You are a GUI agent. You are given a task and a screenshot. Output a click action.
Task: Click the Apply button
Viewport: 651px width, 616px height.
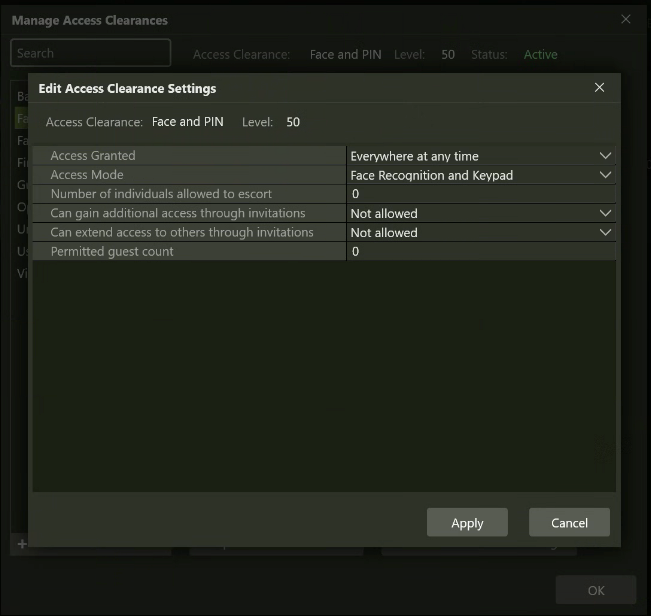pos(467,522)
